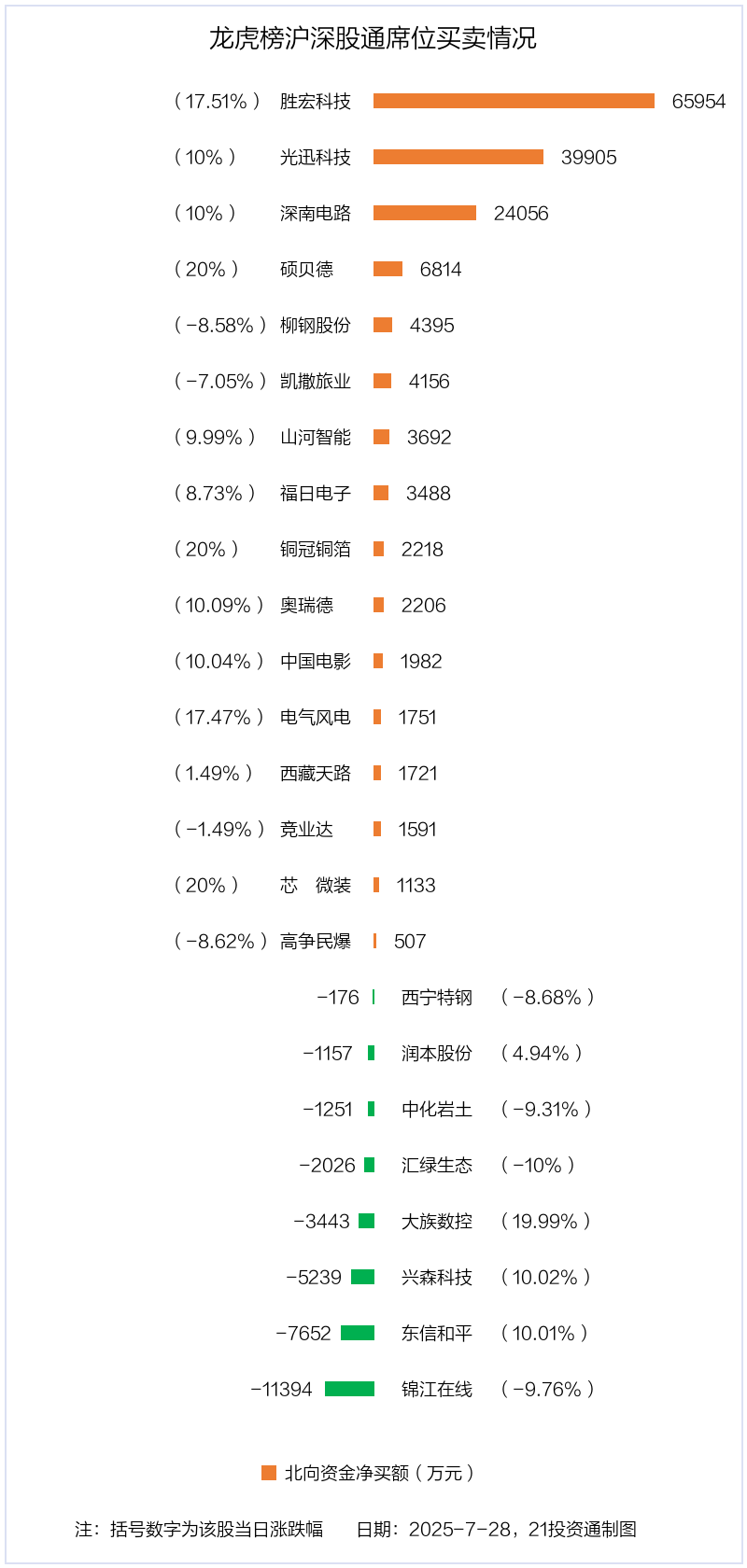This screenshot has height=1568, width=747.
Task: Select the 柳钢股份 stock name
Action: click(316, 325)
